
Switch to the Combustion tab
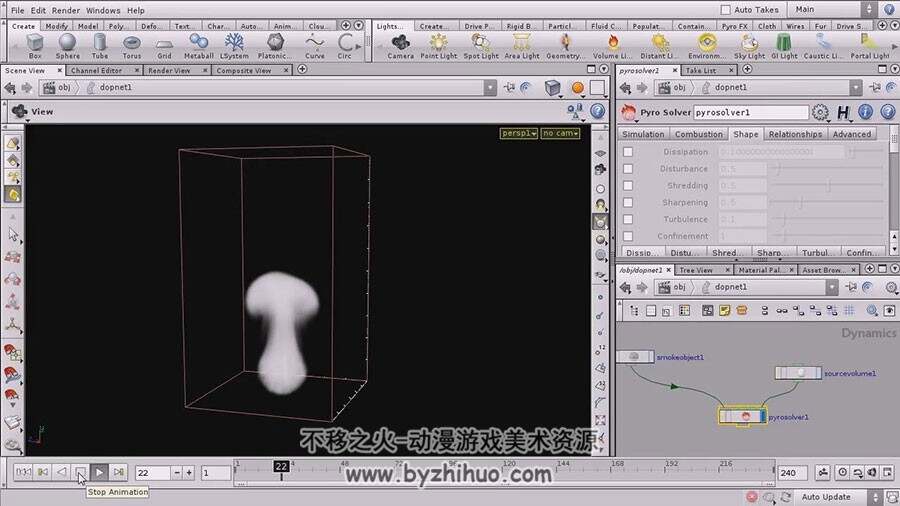pyautogui.click(x=699, y=134)
